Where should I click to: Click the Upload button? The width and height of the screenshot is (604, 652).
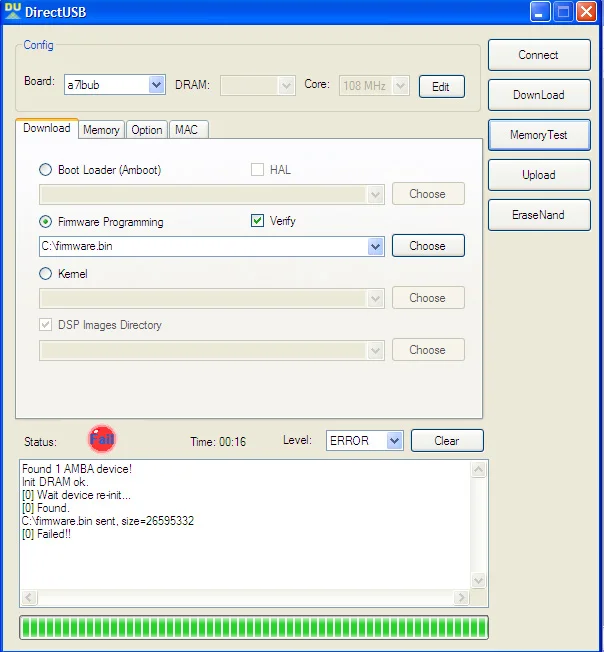[x=539, y=175]
